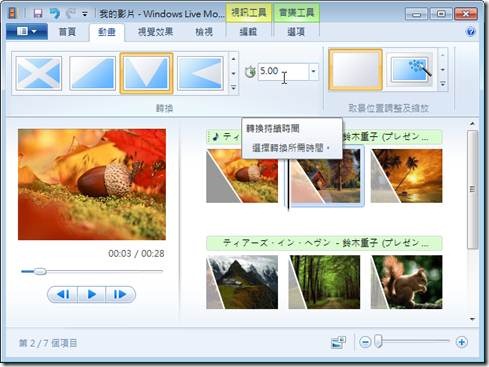This screenshot has width=489, height=367.
Task: Open the transition duration dropdown arrow
Action: tap(313, 71)
